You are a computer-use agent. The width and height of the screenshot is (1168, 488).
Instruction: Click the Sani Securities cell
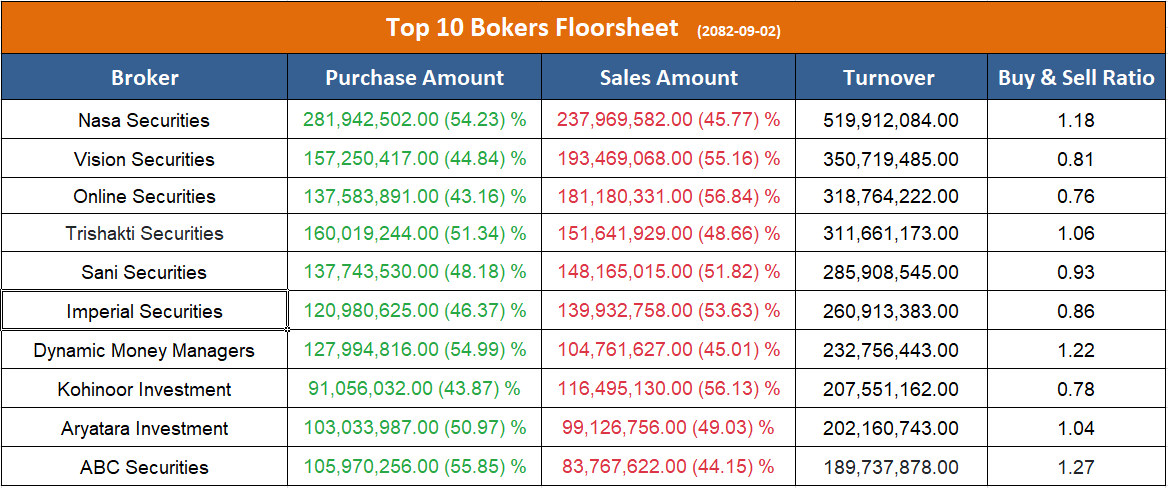click(144, 273)
